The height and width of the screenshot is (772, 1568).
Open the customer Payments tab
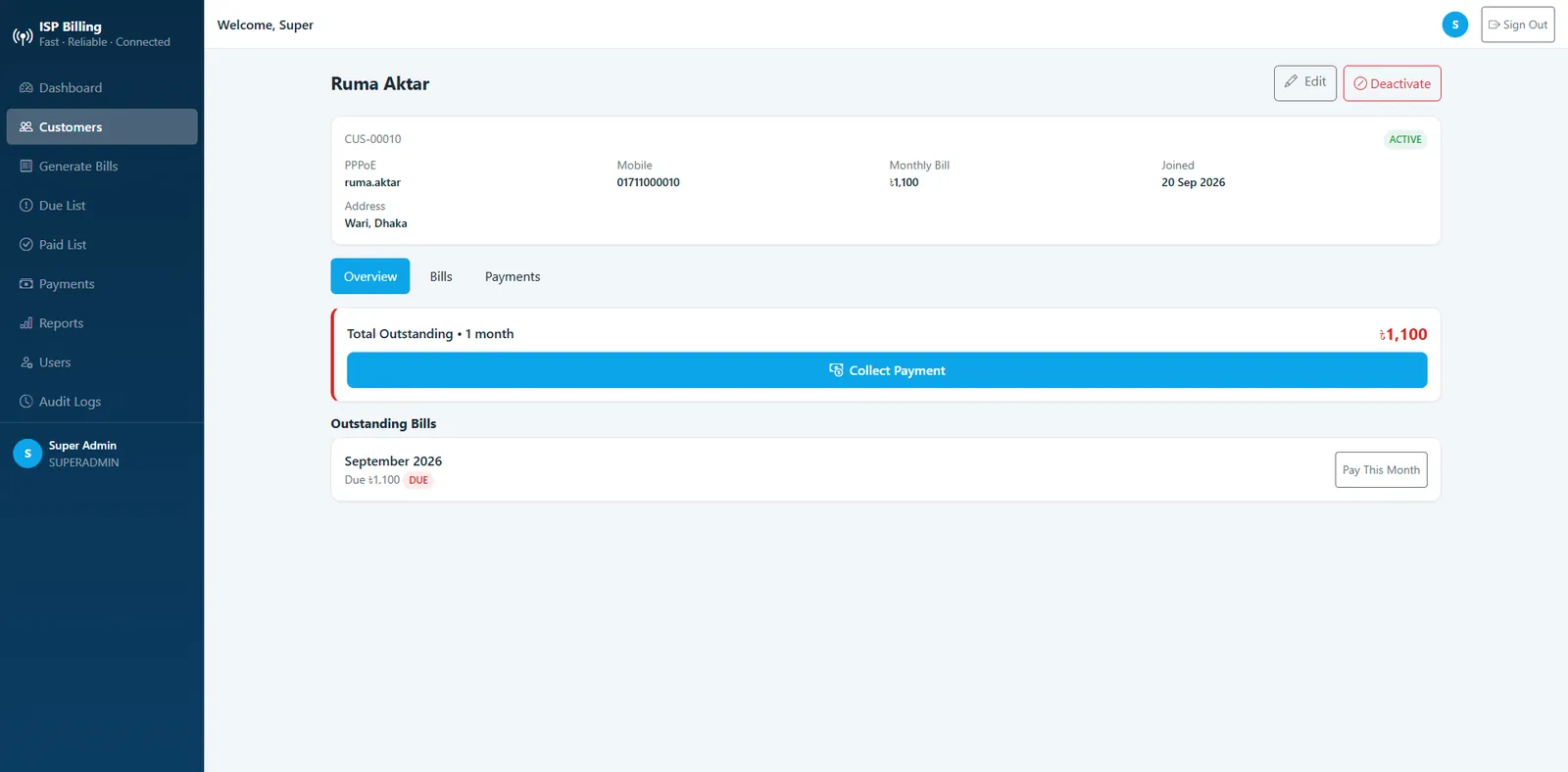coord(513,276)
